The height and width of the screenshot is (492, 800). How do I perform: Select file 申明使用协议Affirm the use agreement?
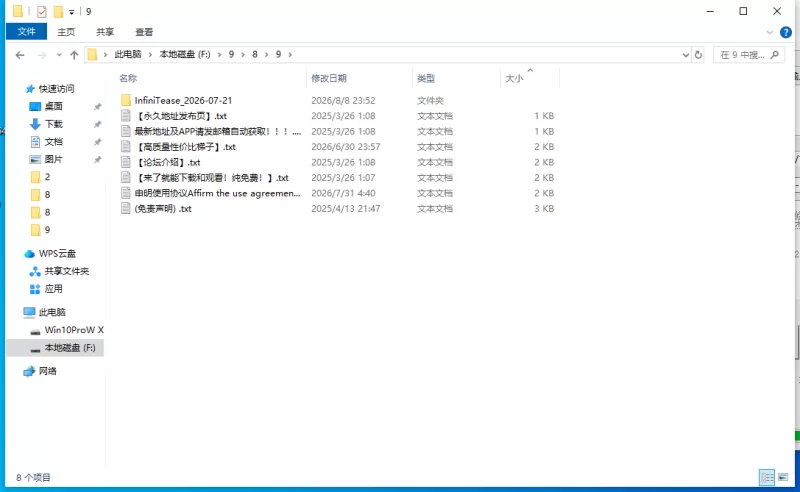coord(217,193)
